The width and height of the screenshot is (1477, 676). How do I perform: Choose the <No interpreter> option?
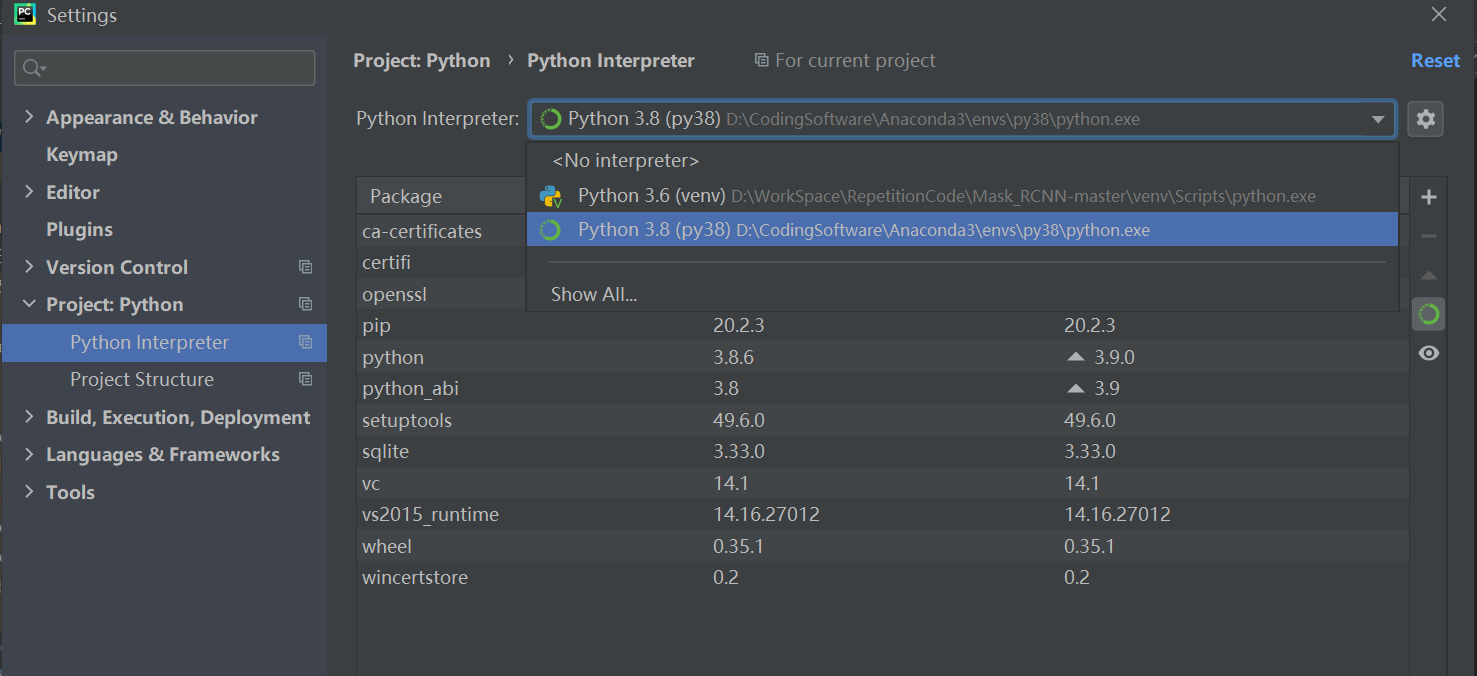point(625,160)
